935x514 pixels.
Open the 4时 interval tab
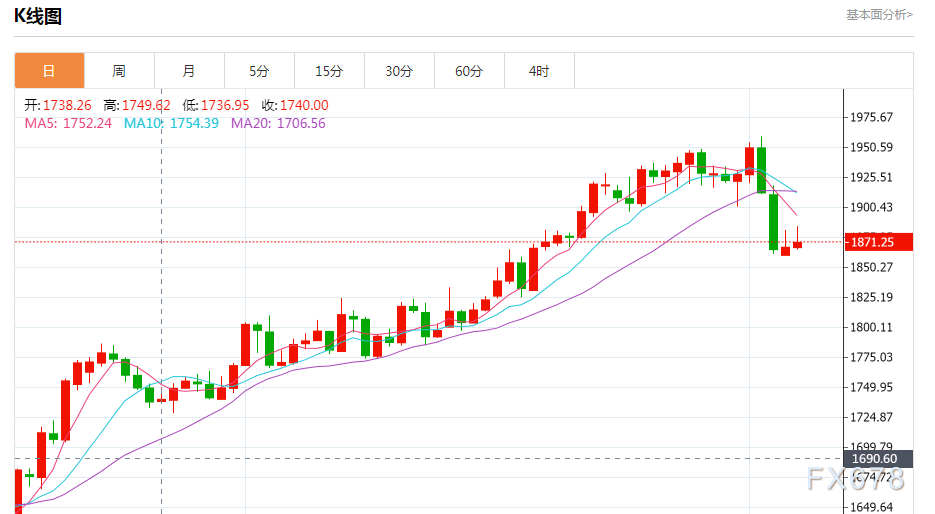(x=539, y=71)
